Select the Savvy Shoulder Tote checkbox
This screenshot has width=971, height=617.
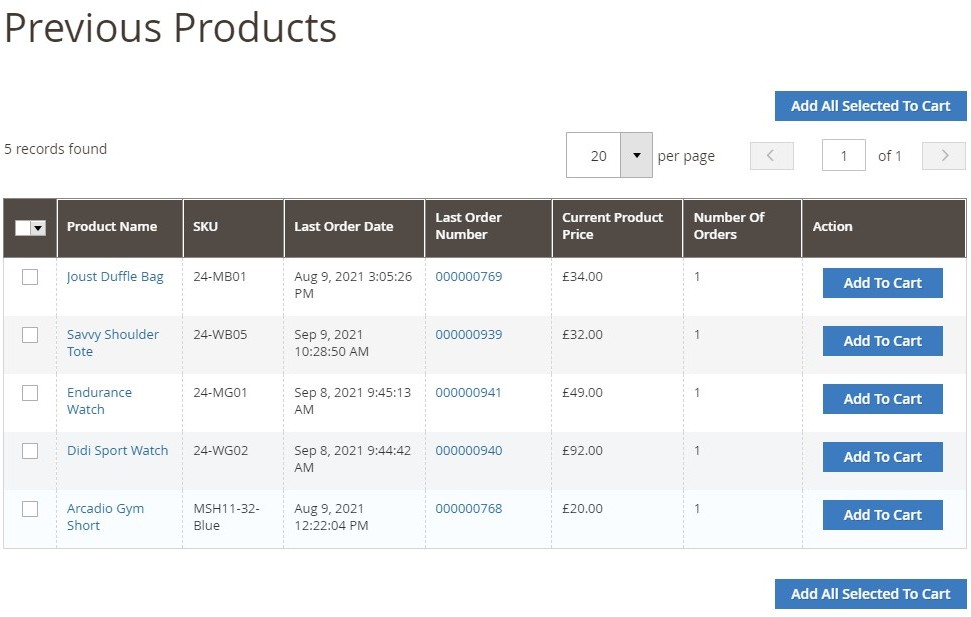(30, 335)
